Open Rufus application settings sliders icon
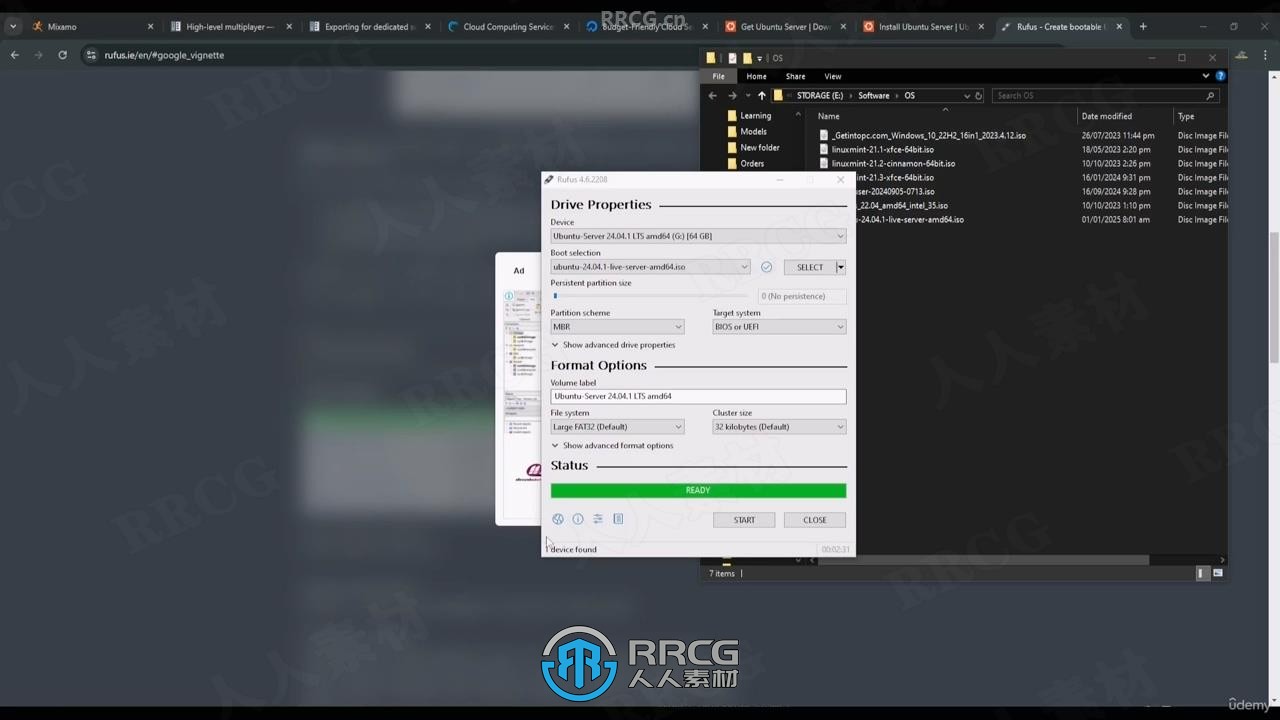 598,519
